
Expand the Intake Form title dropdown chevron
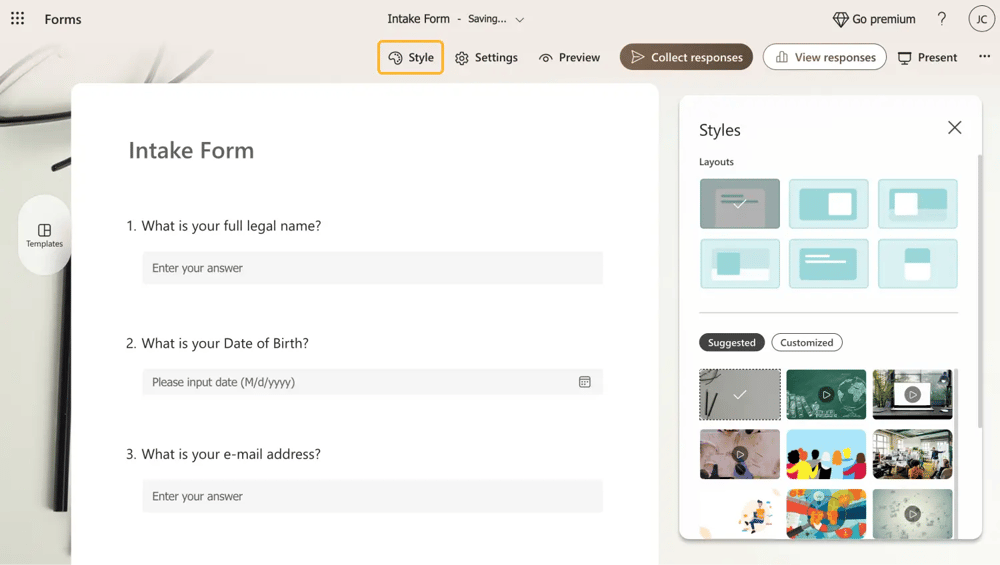520,20
